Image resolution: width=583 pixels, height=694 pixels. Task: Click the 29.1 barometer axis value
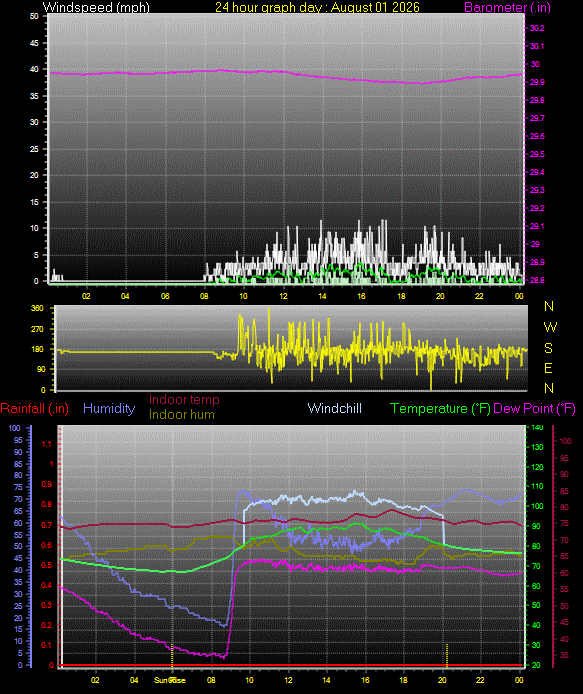click(537, 226)
